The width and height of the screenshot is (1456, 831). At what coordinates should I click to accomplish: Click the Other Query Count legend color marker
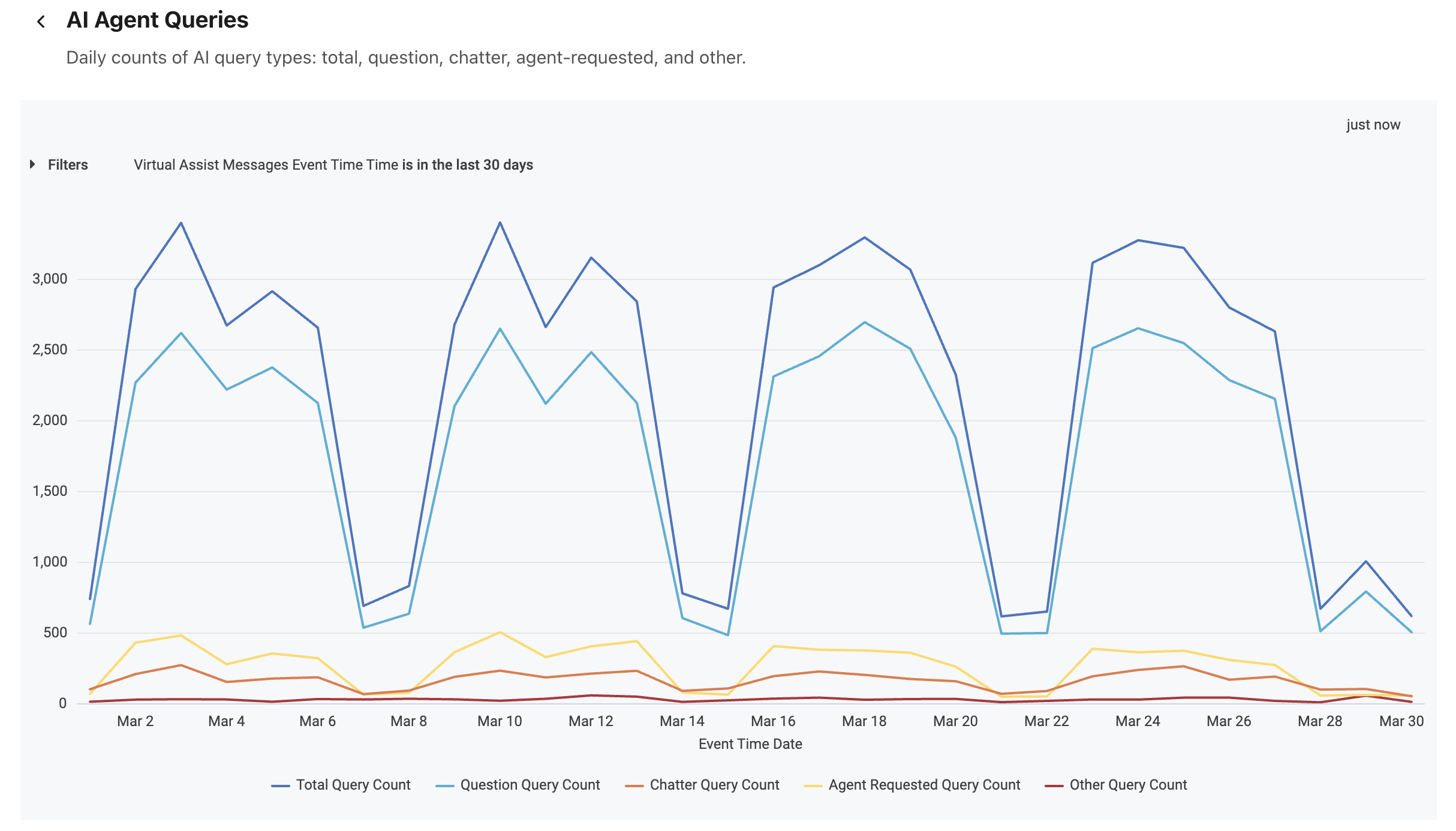pos(1054,784)
